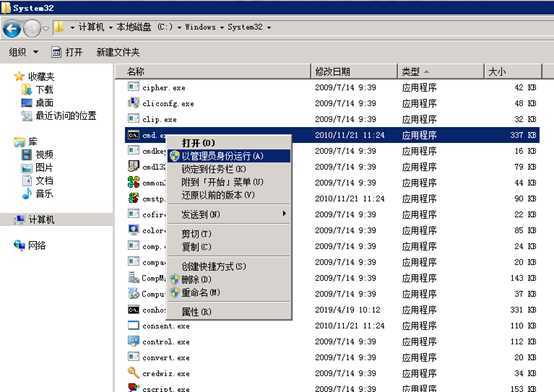Select 库 in the navigation pane
The height and width of the screenshot is (392, 554).
pos(25,142)
